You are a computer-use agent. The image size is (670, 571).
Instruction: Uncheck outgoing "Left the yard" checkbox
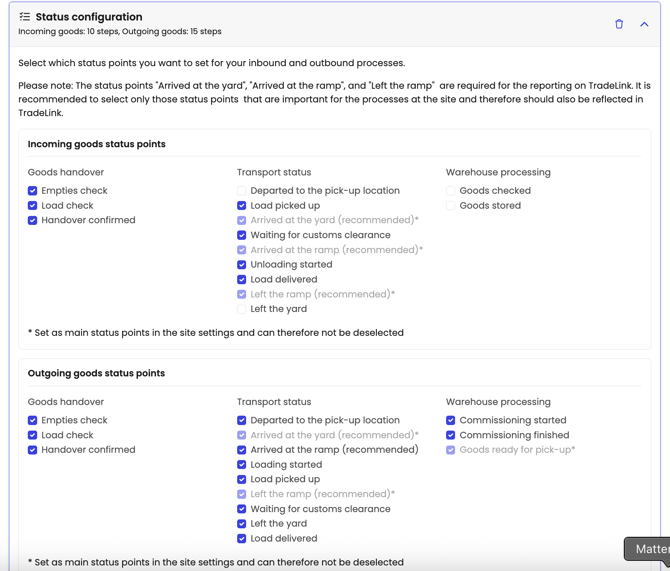(x=242, y=524)
